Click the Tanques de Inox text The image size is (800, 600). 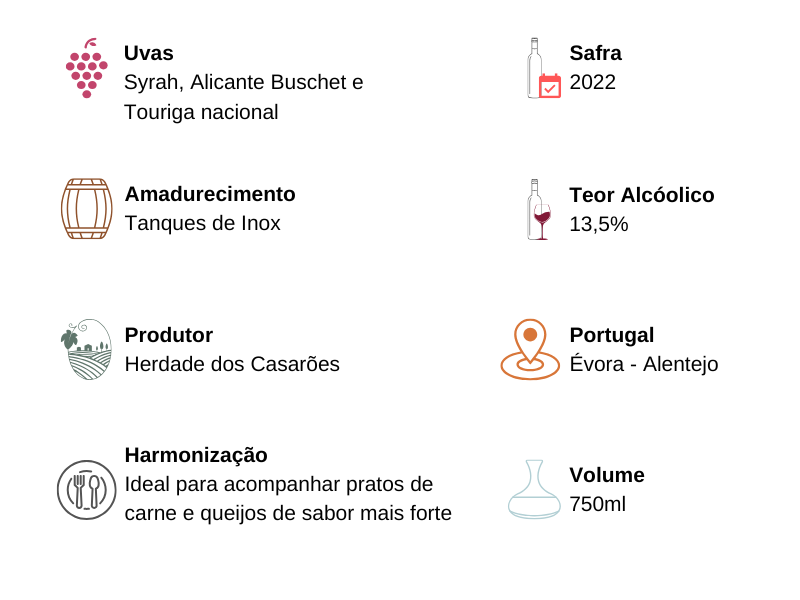pos(203,223)
